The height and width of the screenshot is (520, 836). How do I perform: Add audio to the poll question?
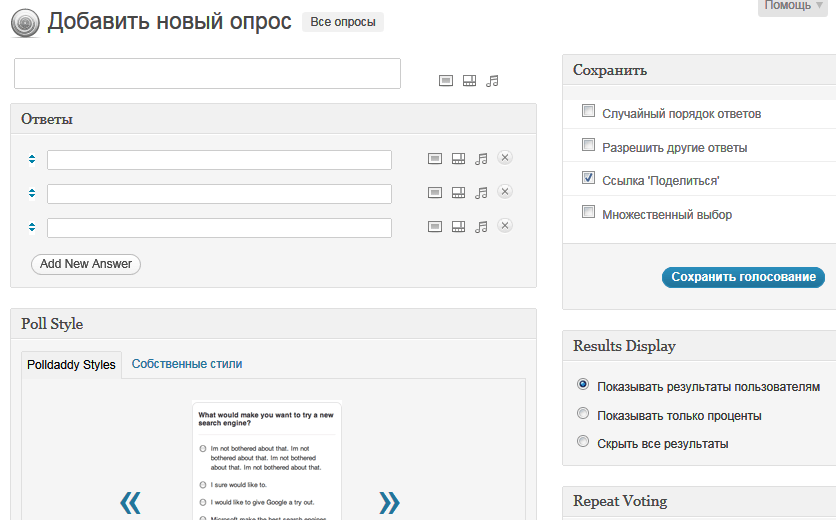(492, 81)
